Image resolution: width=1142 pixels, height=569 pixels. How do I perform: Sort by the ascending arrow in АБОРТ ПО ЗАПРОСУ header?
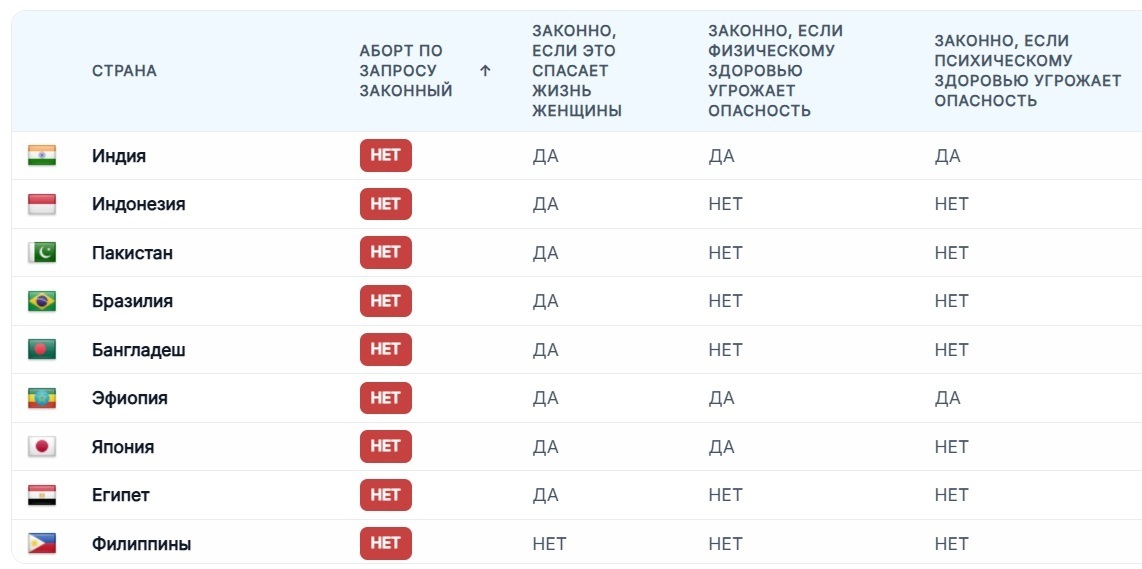tap(485, 71)
